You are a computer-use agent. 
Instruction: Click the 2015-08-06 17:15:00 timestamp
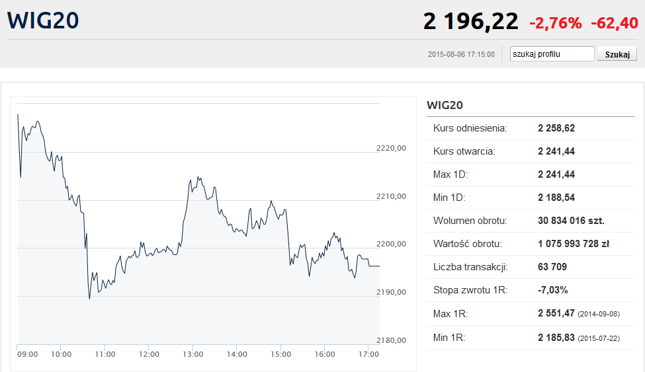click(x=461, y=54)
